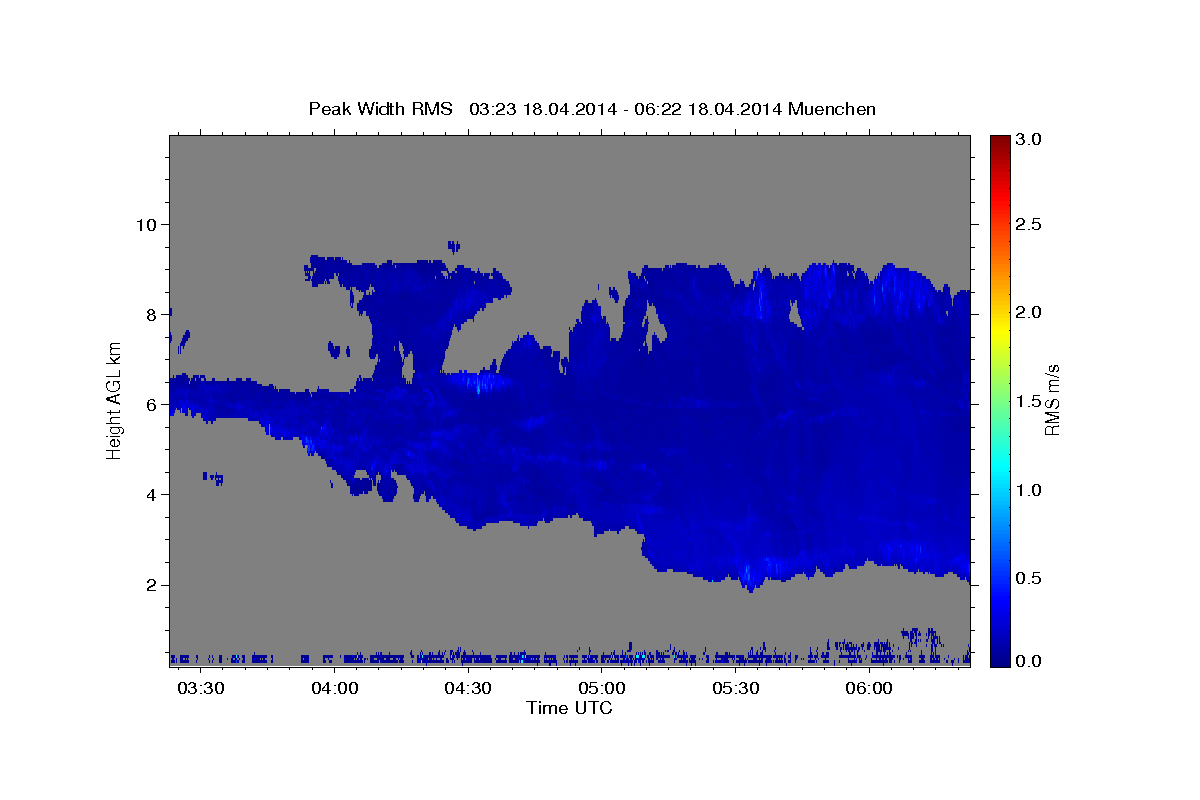Click the colorbar value 1.5
The width and height of the screenshot is (1200, 800).
pos(1030,401)
